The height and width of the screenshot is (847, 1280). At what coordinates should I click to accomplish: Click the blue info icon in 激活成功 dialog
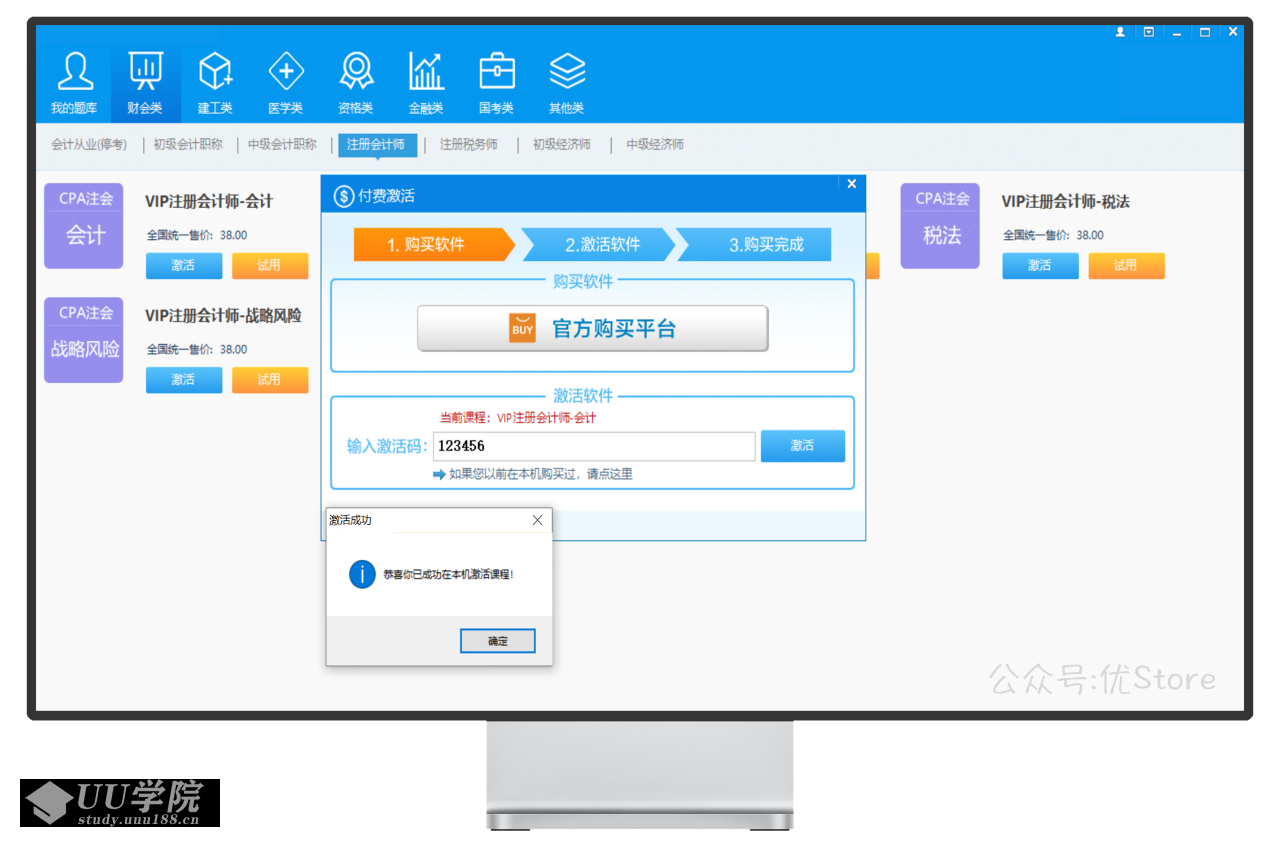click(x=362, y=575)
